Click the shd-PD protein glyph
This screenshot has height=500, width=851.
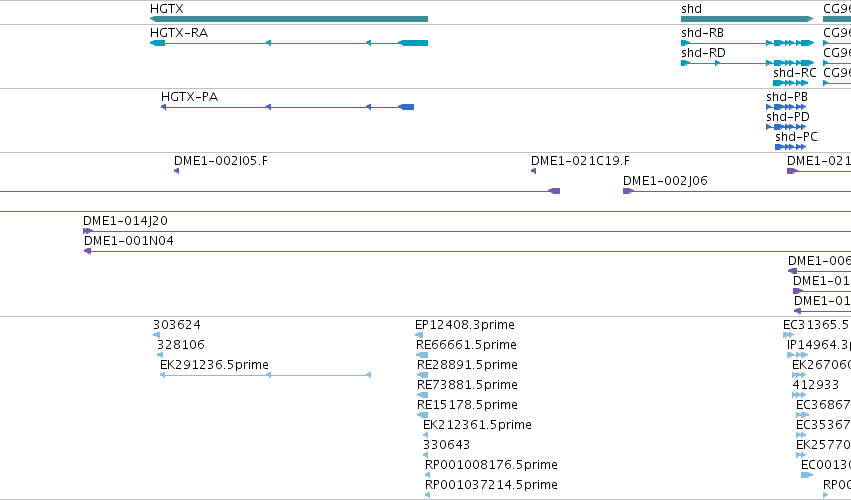point(786,127)
